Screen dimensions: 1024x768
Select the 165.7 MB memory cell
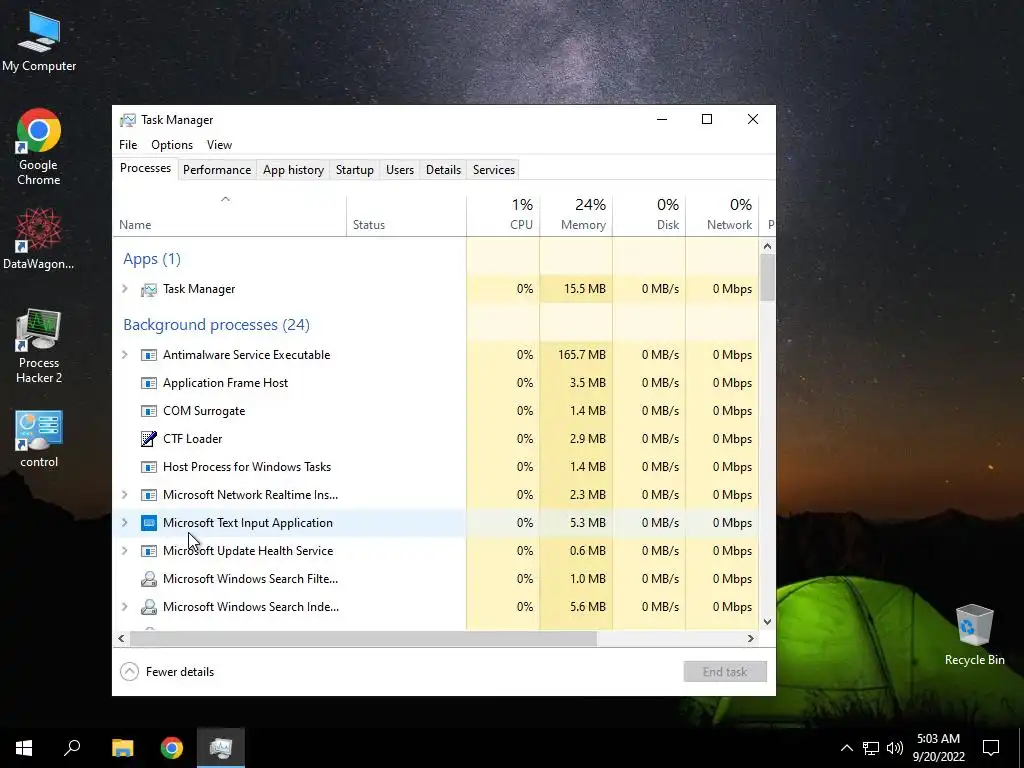tap(576, 355)
